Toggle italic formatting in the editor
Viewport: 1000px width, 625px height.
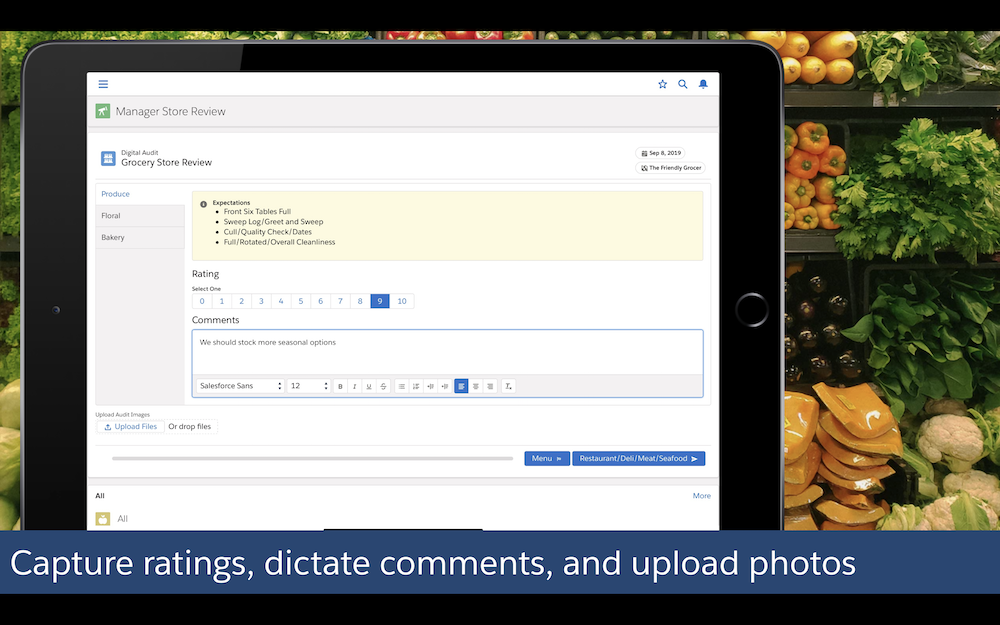pos(354,386)
